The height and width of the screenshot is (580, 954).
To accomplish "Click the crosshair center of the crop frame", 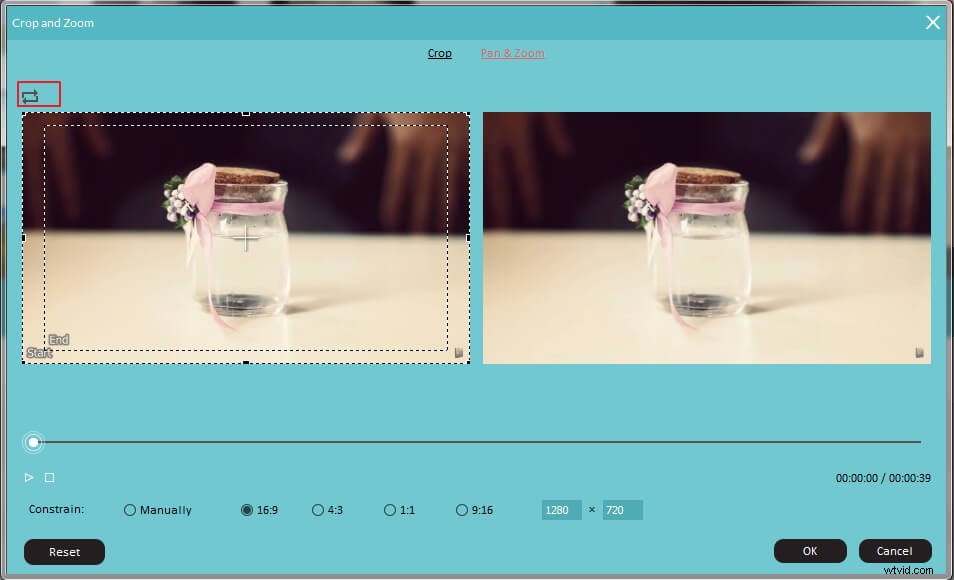I will (x=245, y=239).
